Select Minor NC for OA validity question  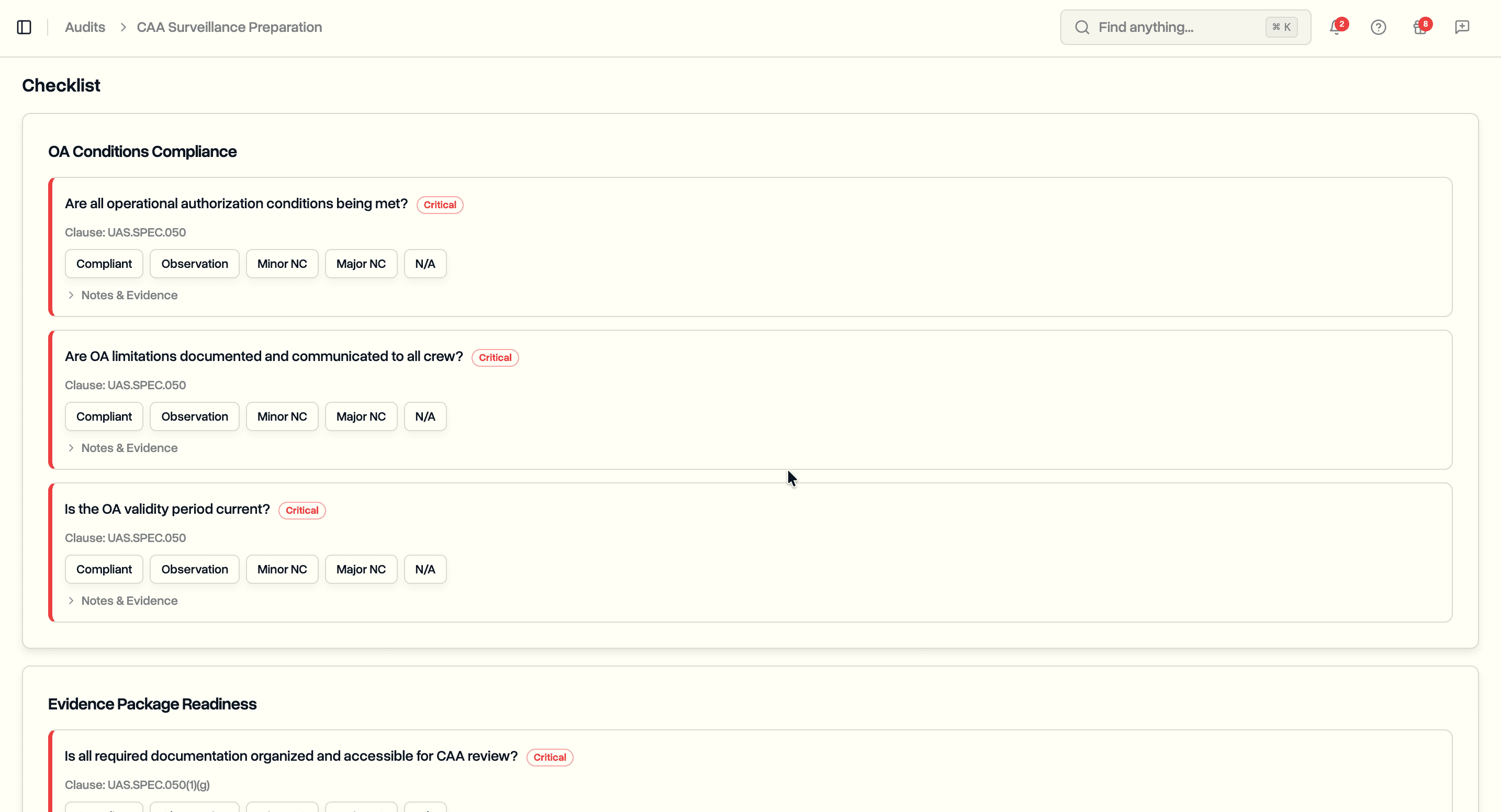tap(282, 569)
